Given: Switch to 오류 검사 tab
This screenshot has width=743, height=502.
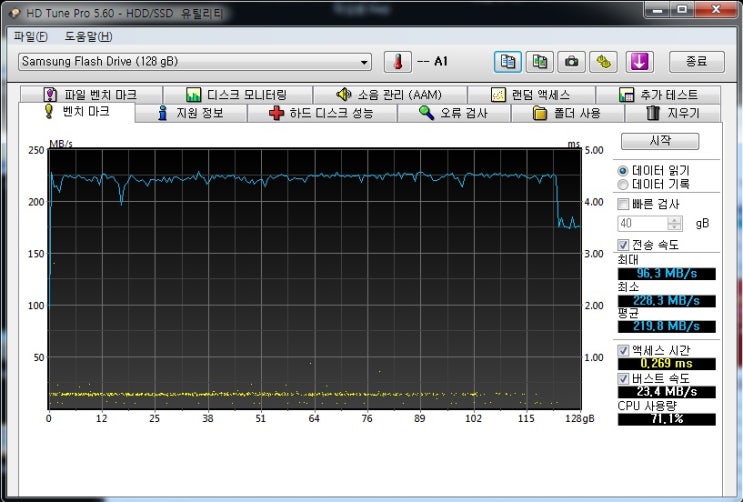Looking at the screenshot, I should 454,113.
